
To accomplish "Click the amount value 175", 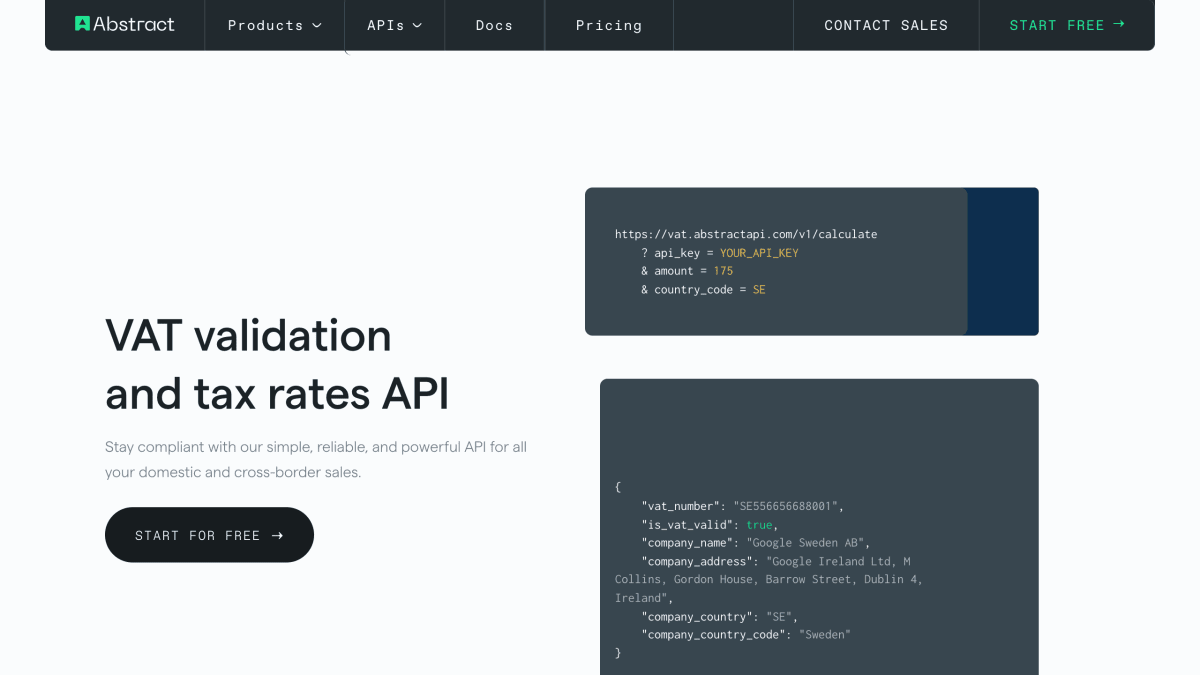I will tap(723, 271).
